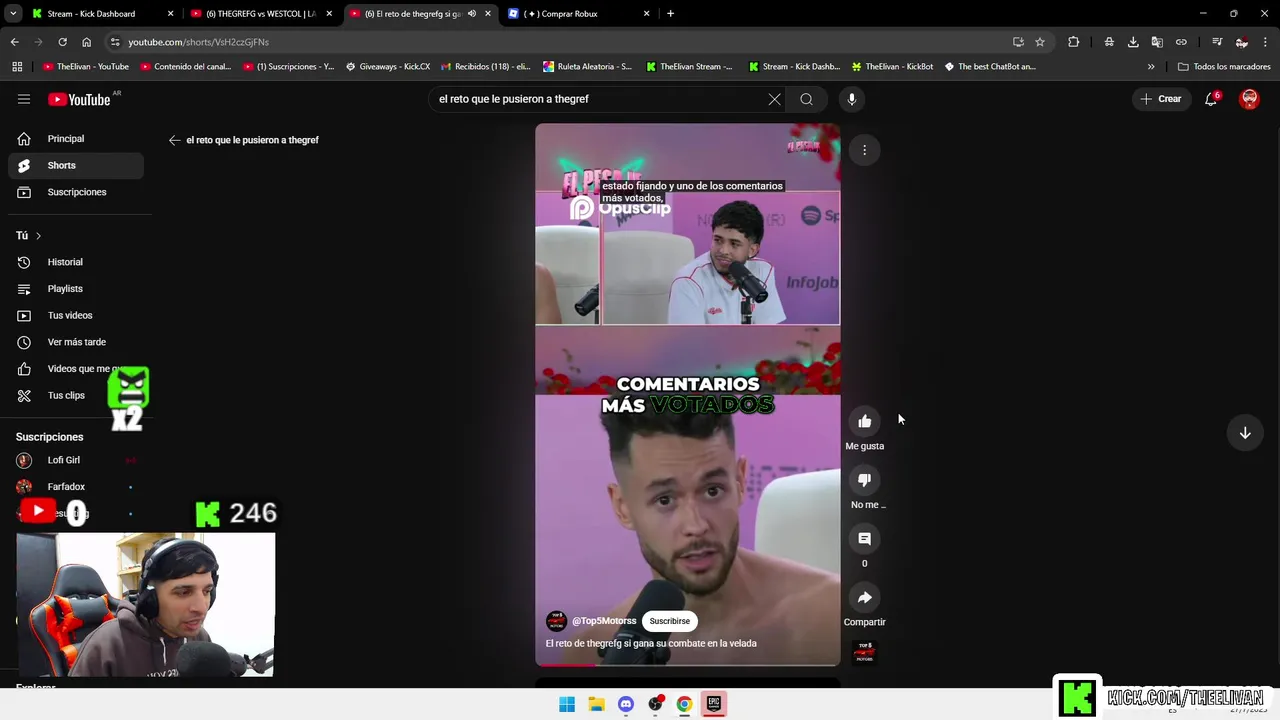1280x720 pixels.
Task: Go back using the search results arrow
Action: click(x=175, y=140)
